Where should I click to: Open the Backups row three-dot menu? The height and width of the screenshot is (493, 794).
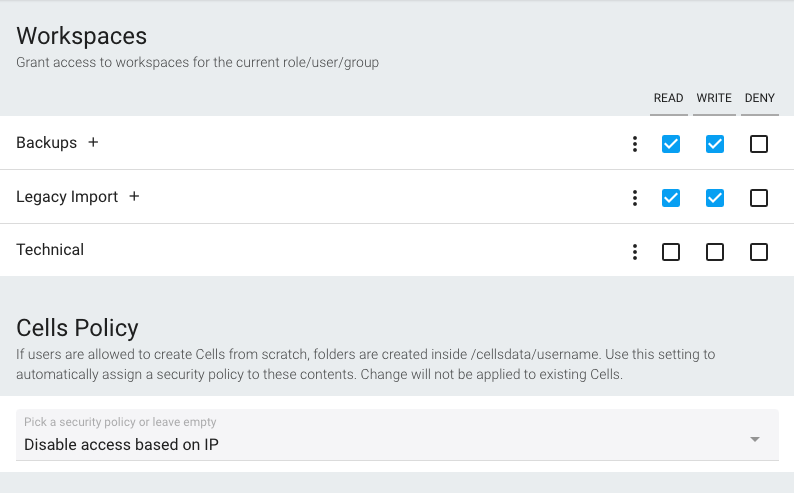(x=634, y=144)
